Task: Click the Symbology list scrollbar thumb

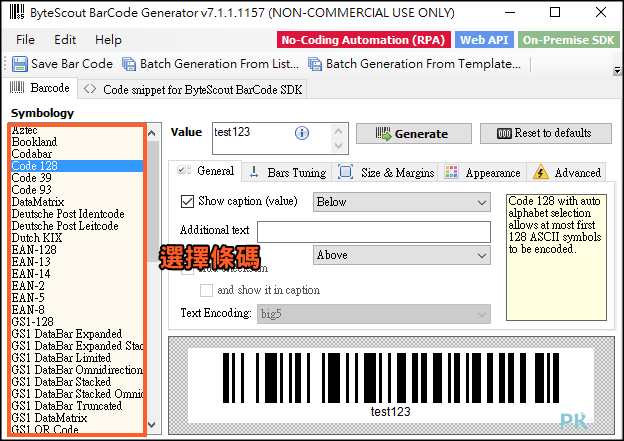Action: click(x=153, y=201)
